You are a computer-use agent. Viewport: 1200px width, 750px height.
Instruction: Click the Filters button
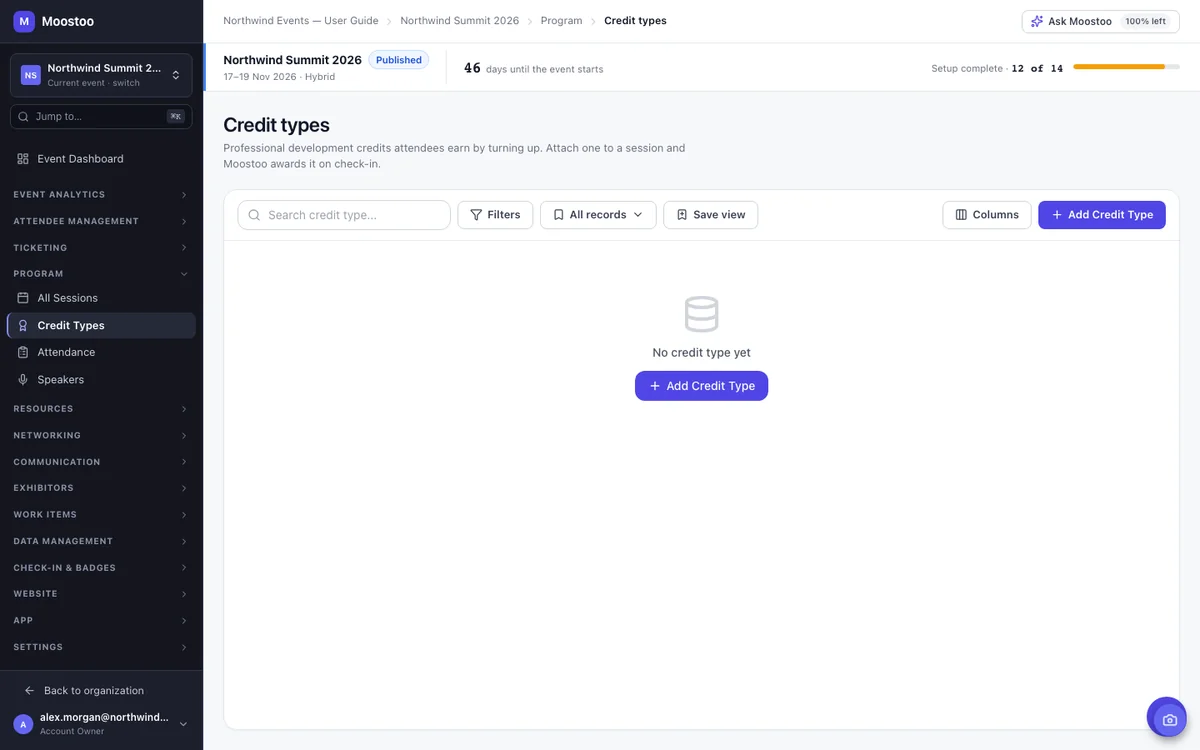[x=495, y=215]
